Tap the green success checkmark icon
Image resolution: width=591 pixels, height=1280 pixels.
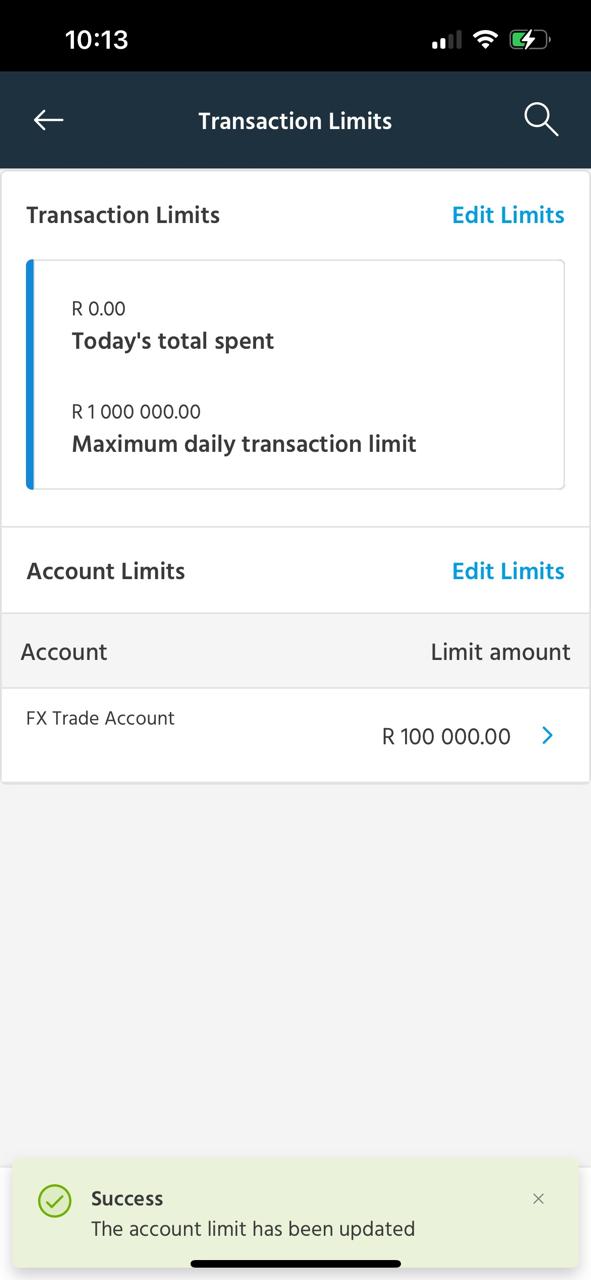click(x=54, y=1200)
